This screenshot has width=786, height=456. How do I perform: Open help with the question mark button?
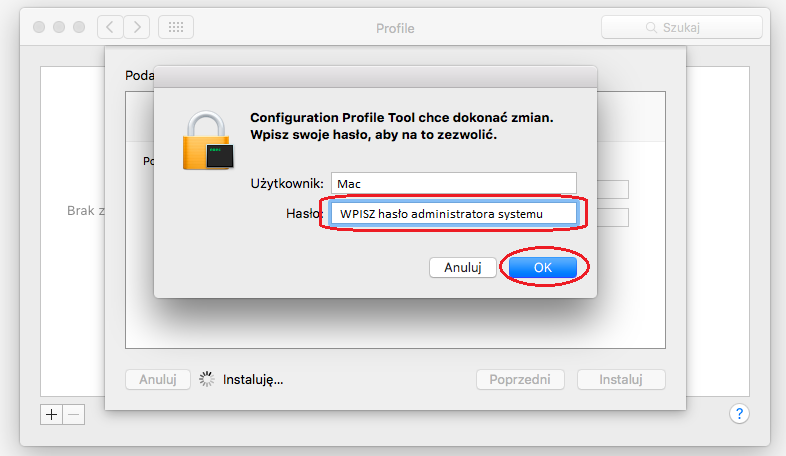coord(740,413)
